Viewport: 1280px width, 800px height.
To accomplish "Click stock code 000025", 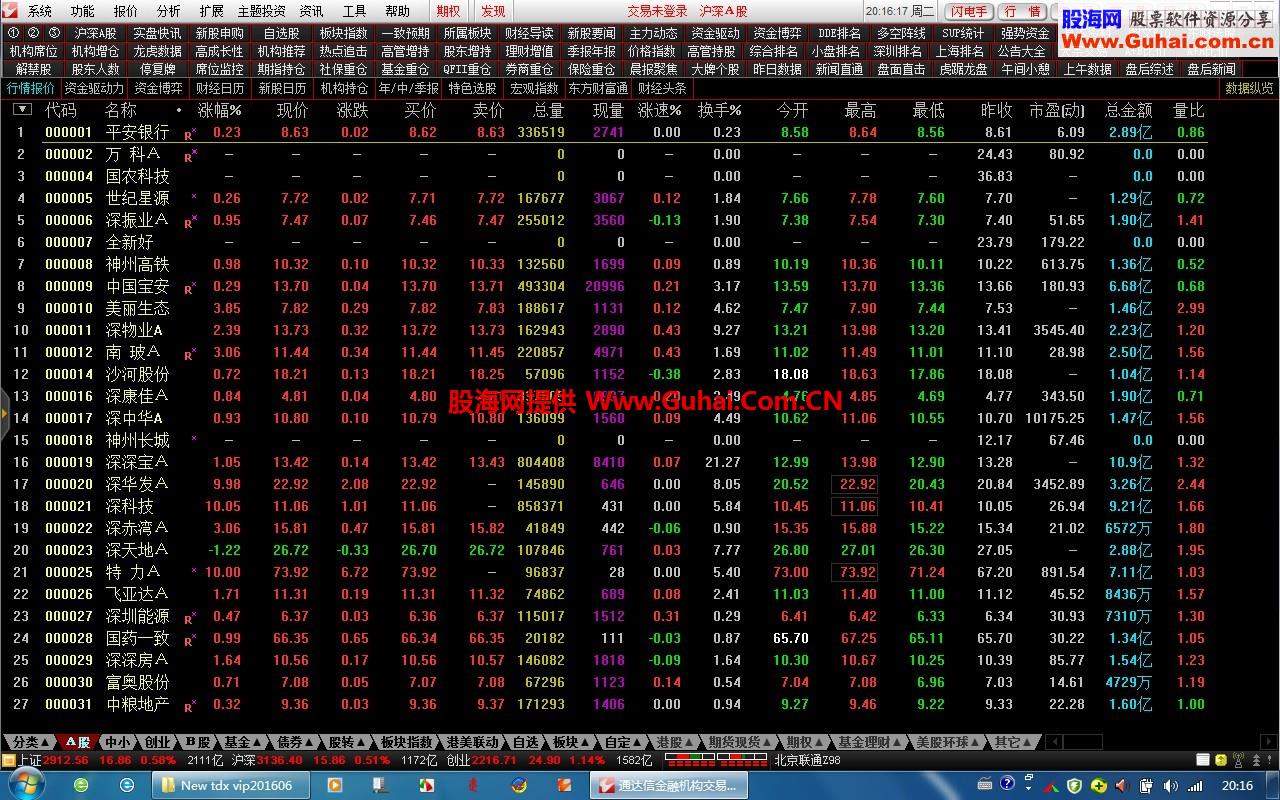I will (x=69, y=572).
